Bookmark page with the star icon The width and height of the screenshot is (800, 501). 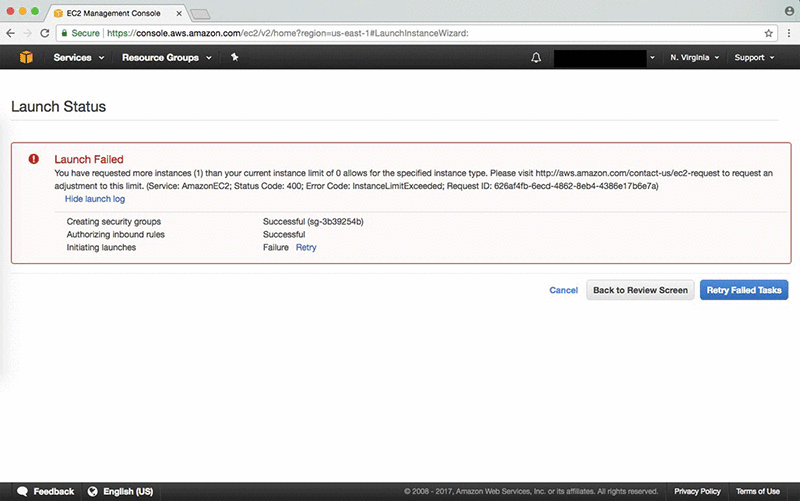[x=768, y=33]
